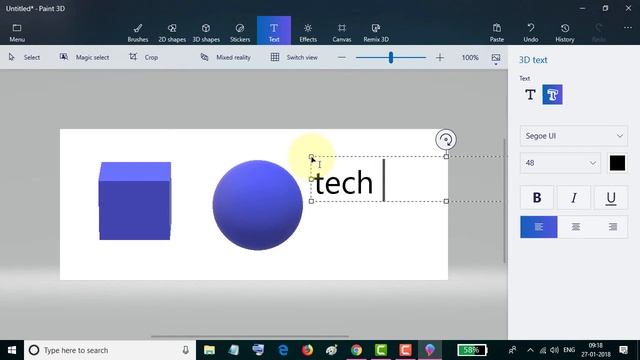Open Firefox from taskbar
Viewport: 640px width, 360px height.
307,350
